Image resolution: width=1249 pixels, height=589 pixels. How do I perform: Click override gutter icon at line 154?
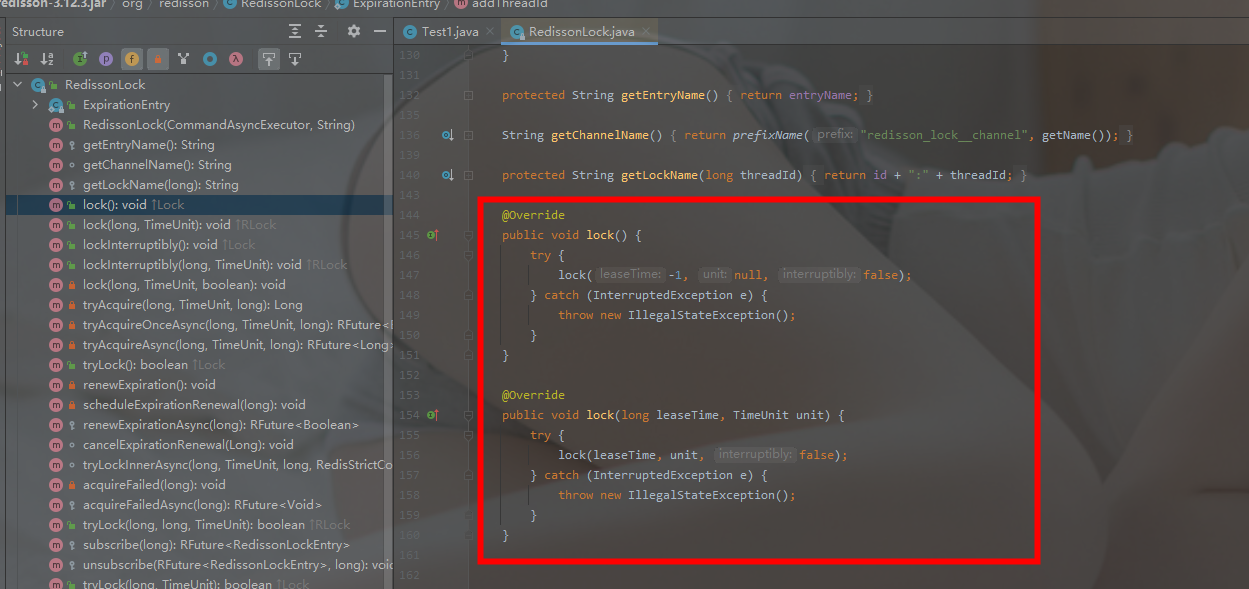(x=432, y=415)
